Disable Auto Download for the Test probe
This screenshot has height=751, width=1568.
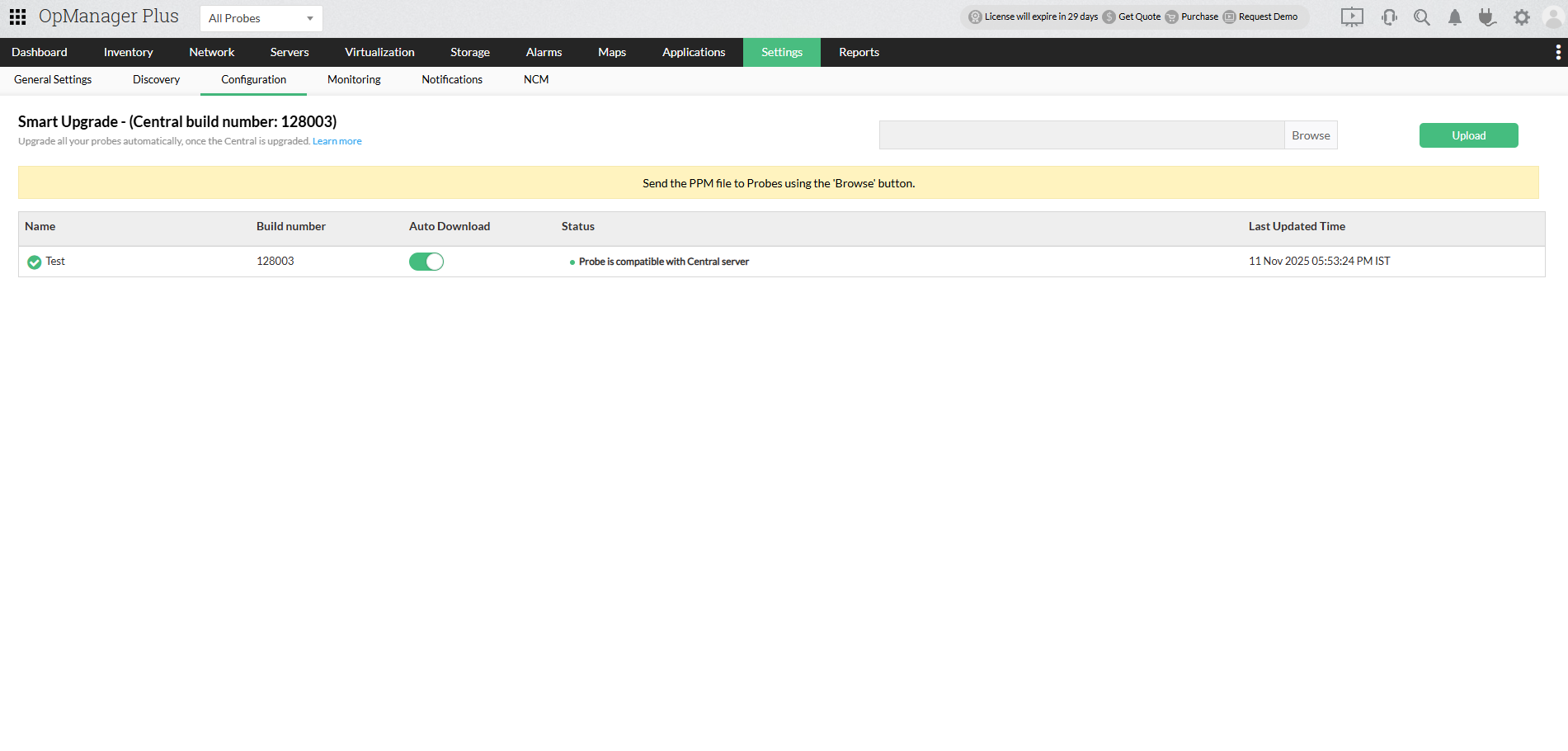pos(426,261)
